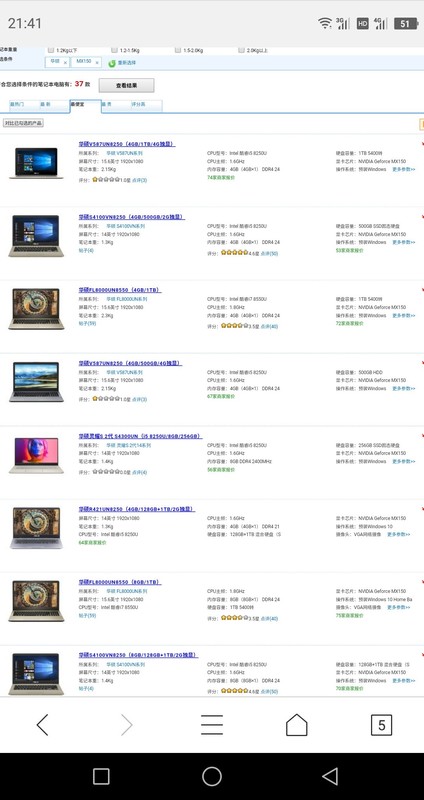
Task: Switch to the 最贵 sort tab
Action: pos(116,105)
